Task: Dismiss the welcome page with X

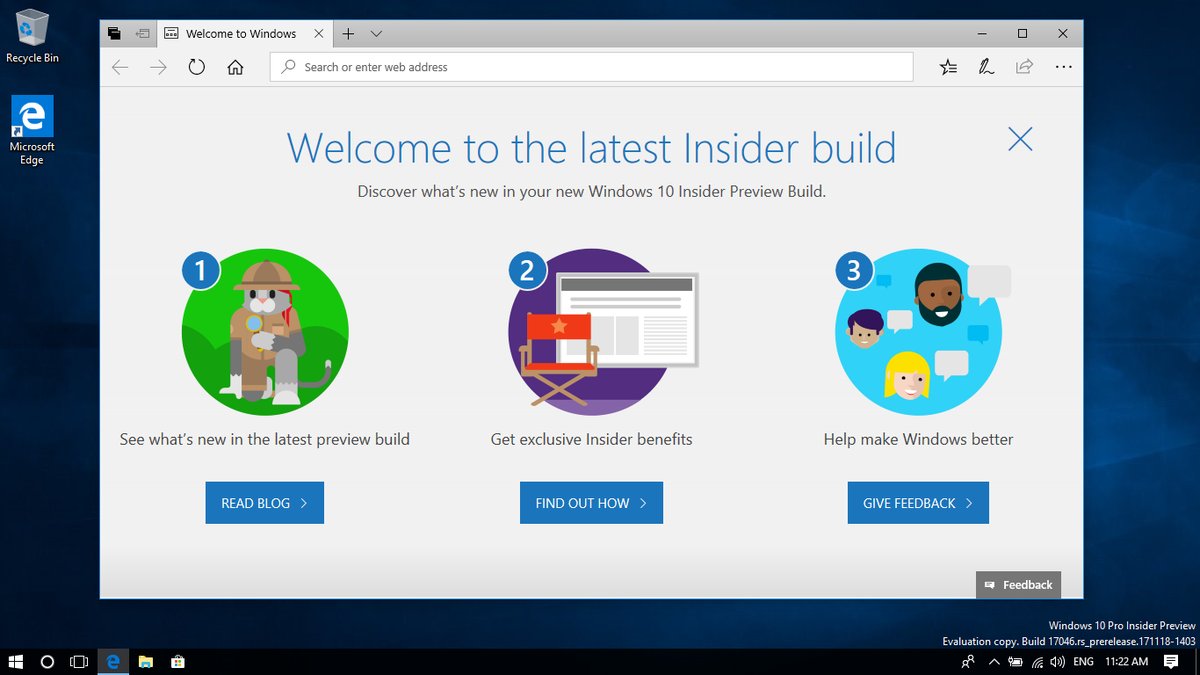Action: point(1020,139)
